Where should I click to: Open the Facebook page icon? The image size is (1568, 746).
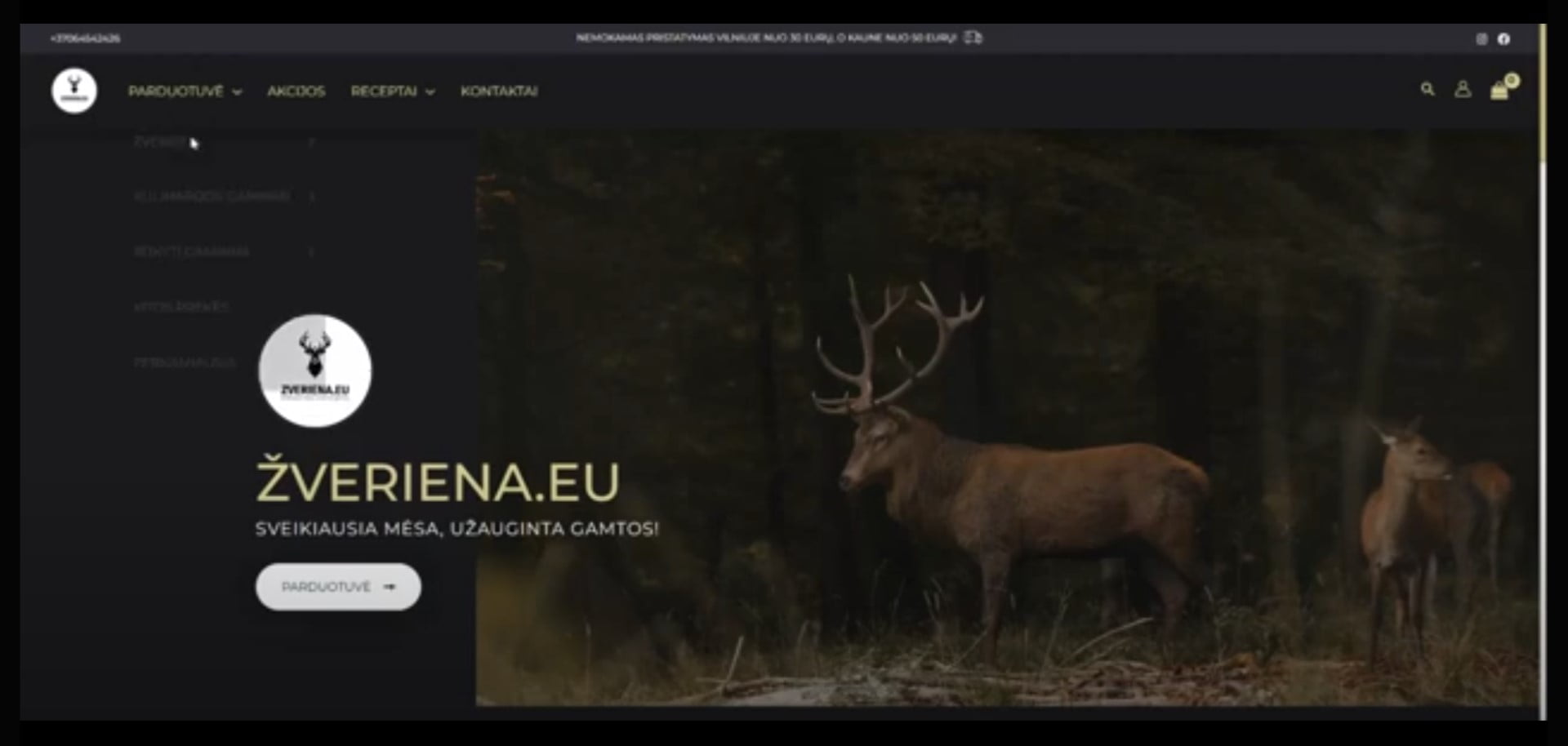click(x=1503, y=38)
